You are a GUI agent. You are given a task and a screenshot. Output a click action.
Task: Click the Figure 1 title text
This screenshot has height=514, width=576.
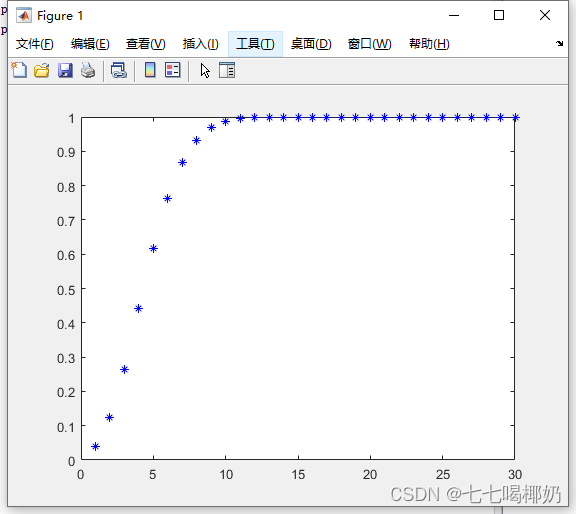(60, 16)
